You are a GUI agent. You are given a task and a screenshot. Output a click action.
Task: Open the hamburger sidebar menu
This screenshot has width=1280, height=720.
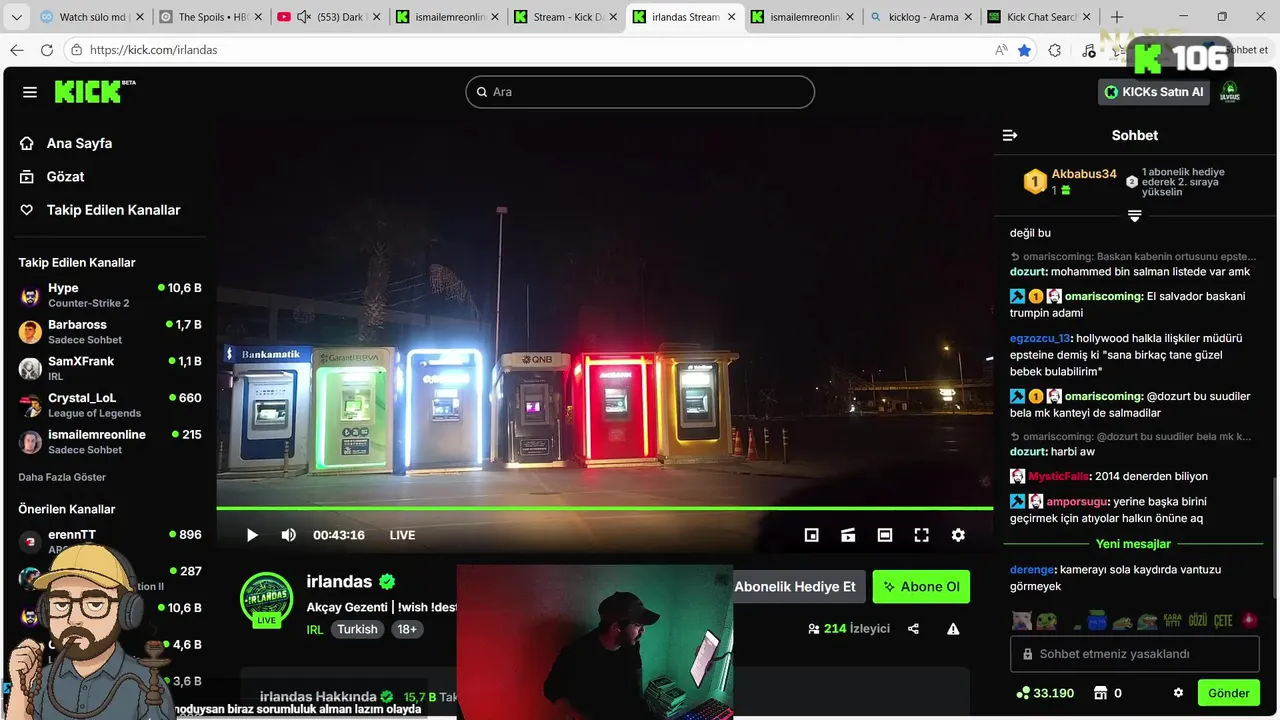(x=30, y=92)
